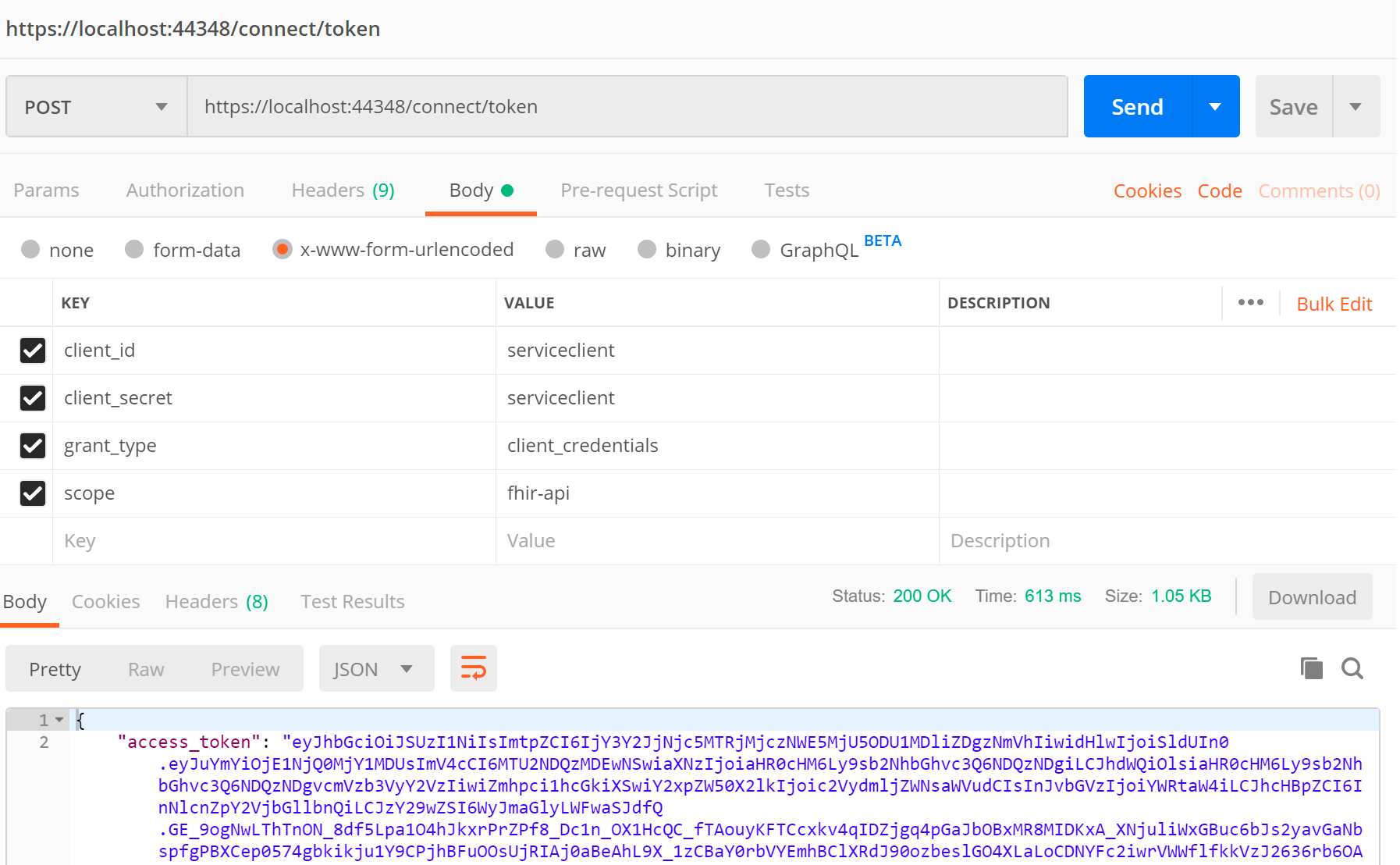The height and width of the screenshot is (865, 1400).
Task: Disable the client_secret parameter
Action: coord(32,398)
